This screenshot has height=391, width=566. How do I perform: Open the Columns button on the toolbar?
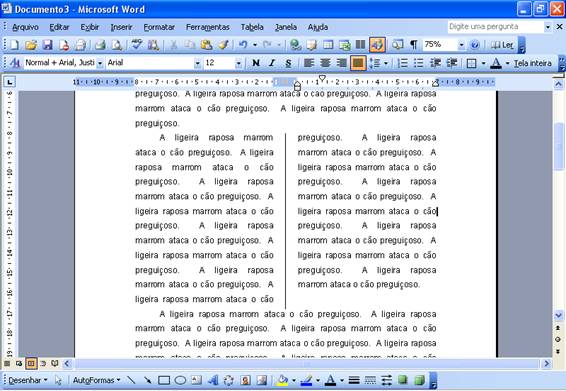click(360, 45)
